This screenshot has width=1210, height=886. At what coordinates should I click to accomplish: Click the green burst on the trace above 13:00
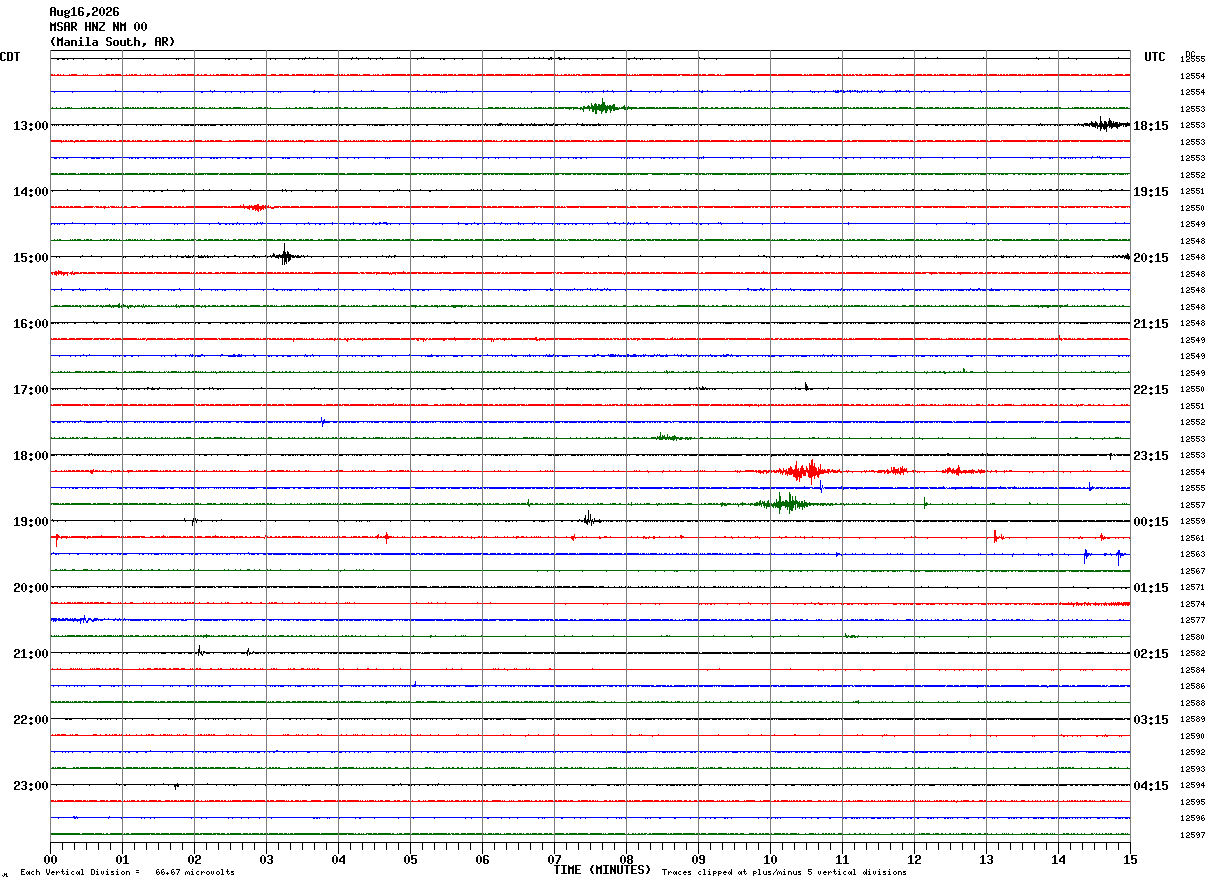coord(602,107)
